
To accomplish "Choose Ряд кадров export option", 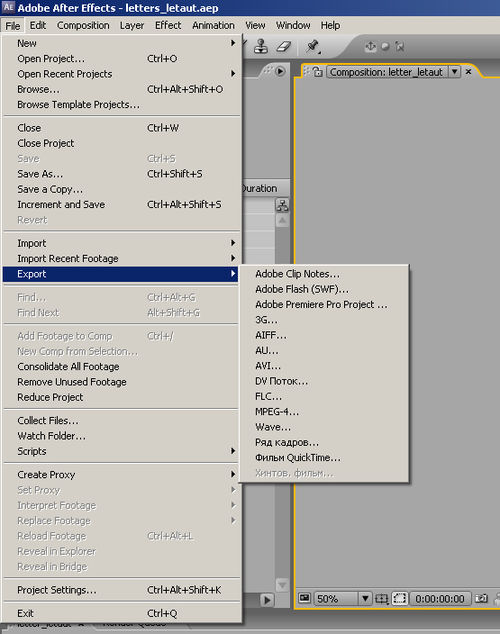I will click(324, 443).
